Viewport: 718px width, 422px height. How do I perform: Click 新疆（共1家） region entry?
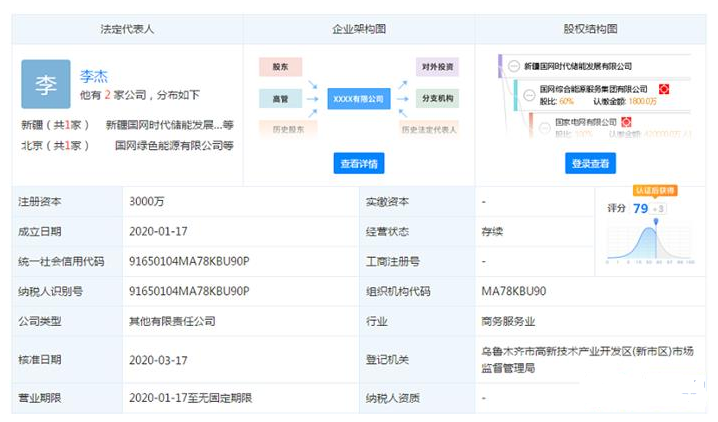click(55, 124)
